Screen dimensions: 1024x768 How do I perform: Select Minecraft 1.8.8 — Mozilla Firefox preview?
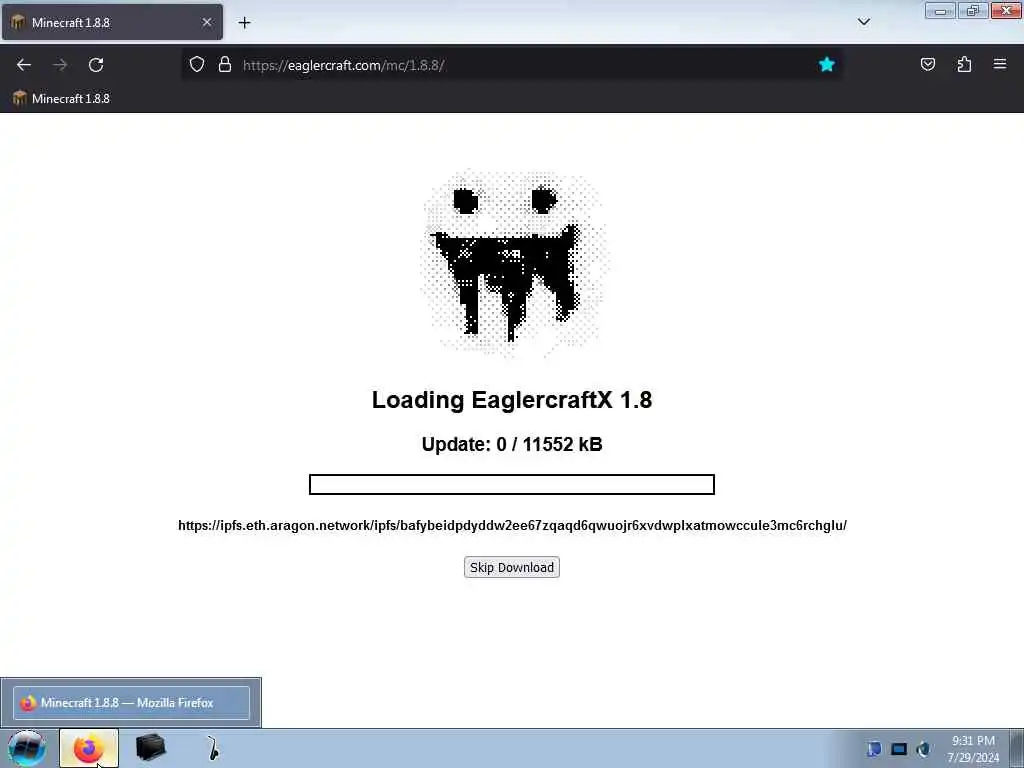(x=131, y=703)
